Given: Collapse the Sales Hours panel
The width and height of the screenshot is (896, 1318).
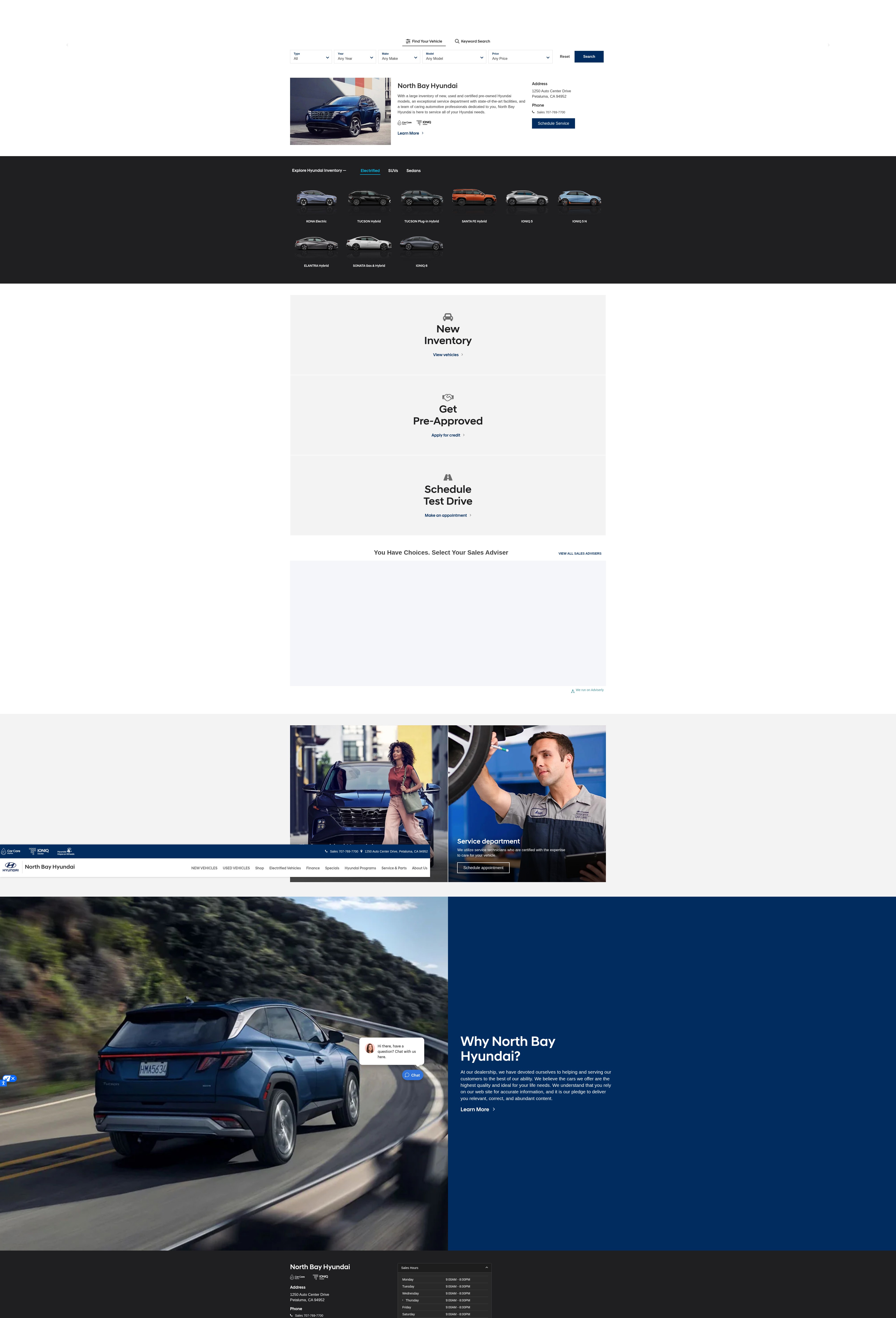Looking at the screenshot, I should coord(445,1268).
